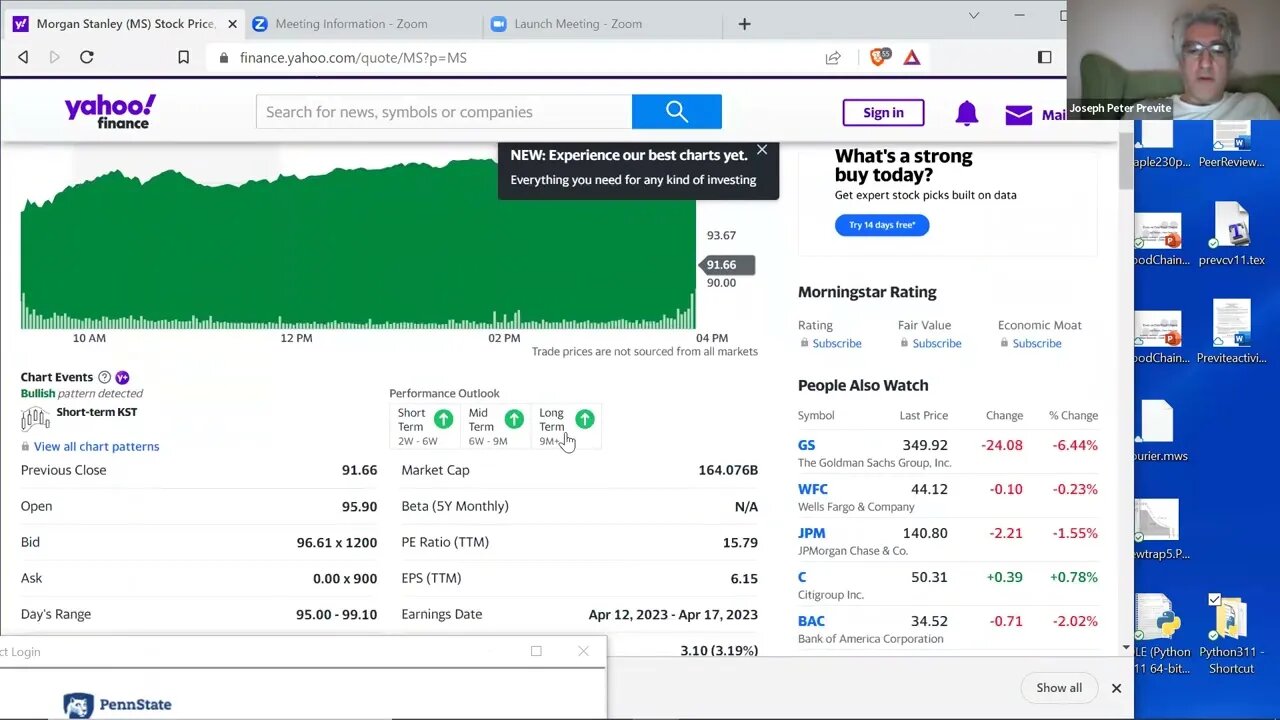Click Day's Range value 95.00 - 99.10
Screen dimensions: 1280x720
336,614
